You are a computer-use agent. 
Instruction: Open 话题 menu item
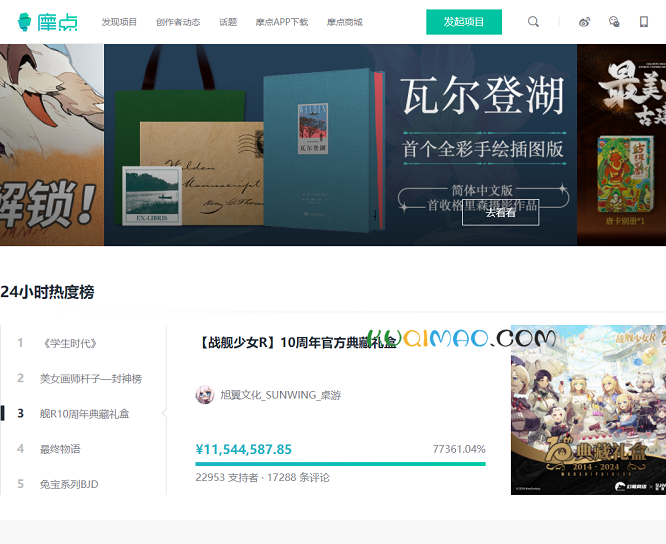[228, 22]
